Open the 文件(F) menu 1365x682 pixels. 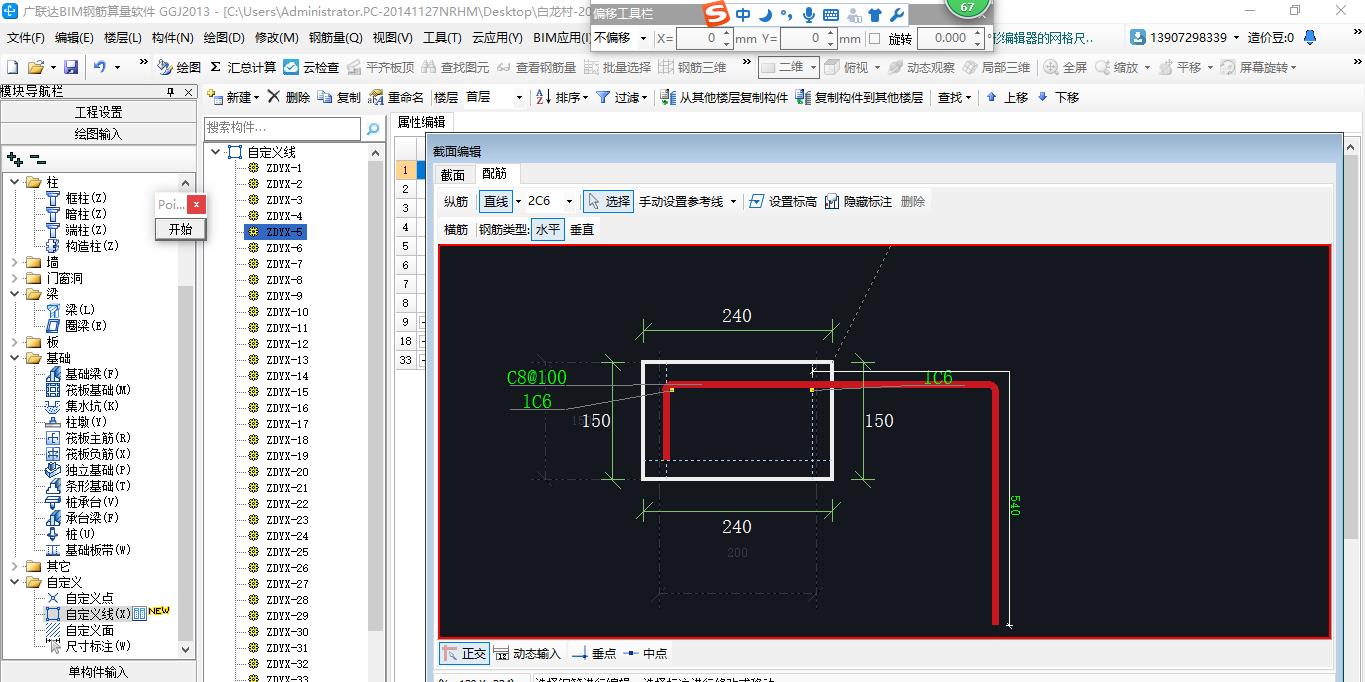25,37
